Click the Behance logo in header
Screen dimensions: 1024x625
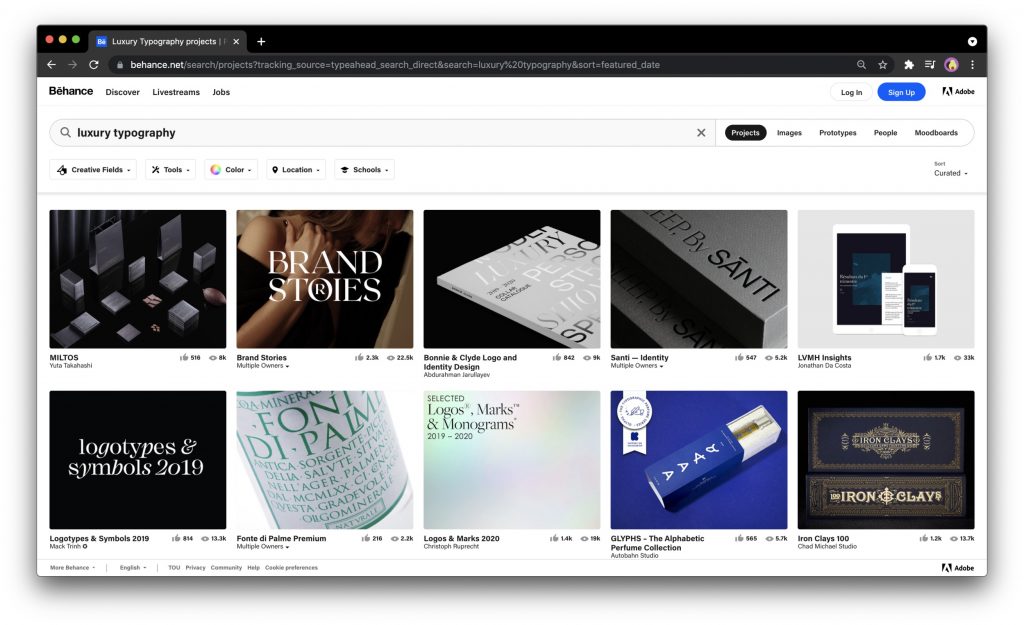71,91
